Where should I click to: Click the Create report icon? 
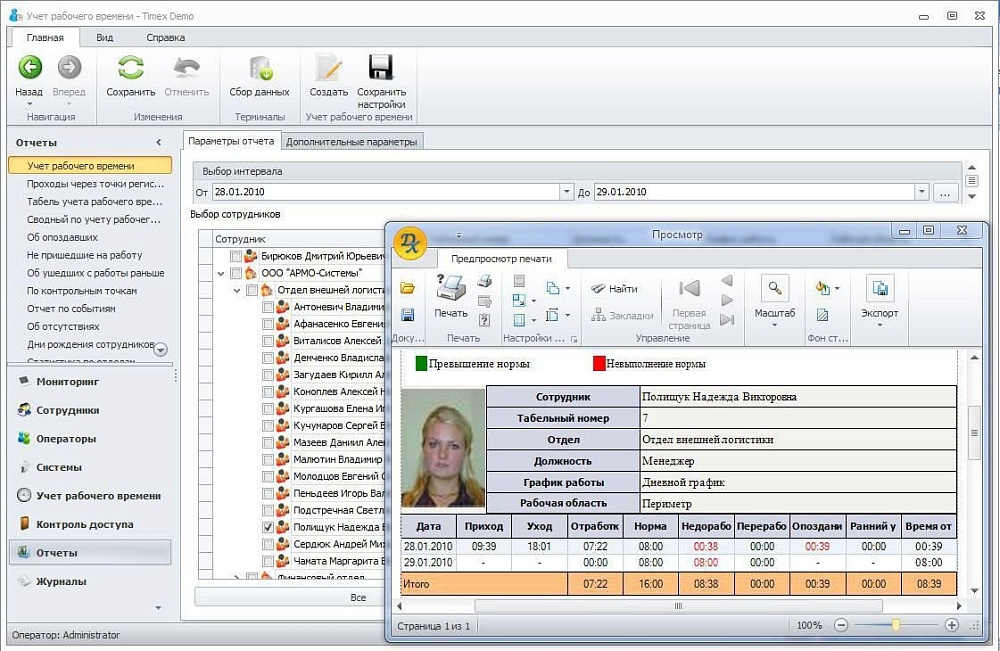[x=328, y=68]
